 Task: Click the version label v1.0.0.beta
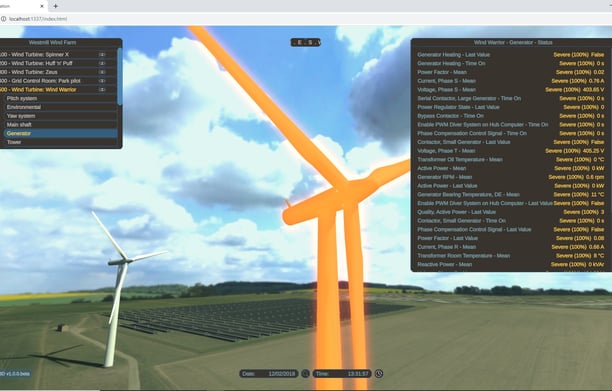point(15,374)
